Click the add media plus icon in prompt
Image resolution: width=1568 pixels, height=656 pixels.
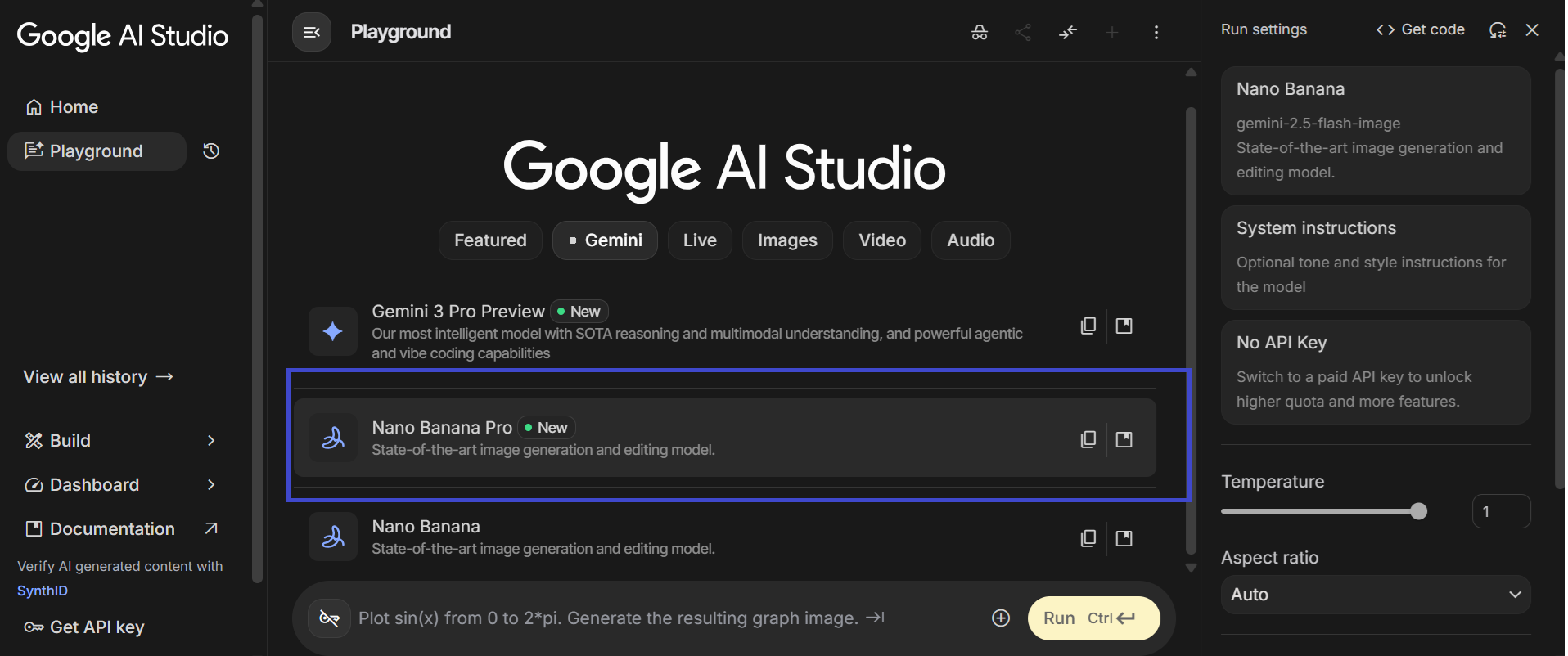[1000, 618]
